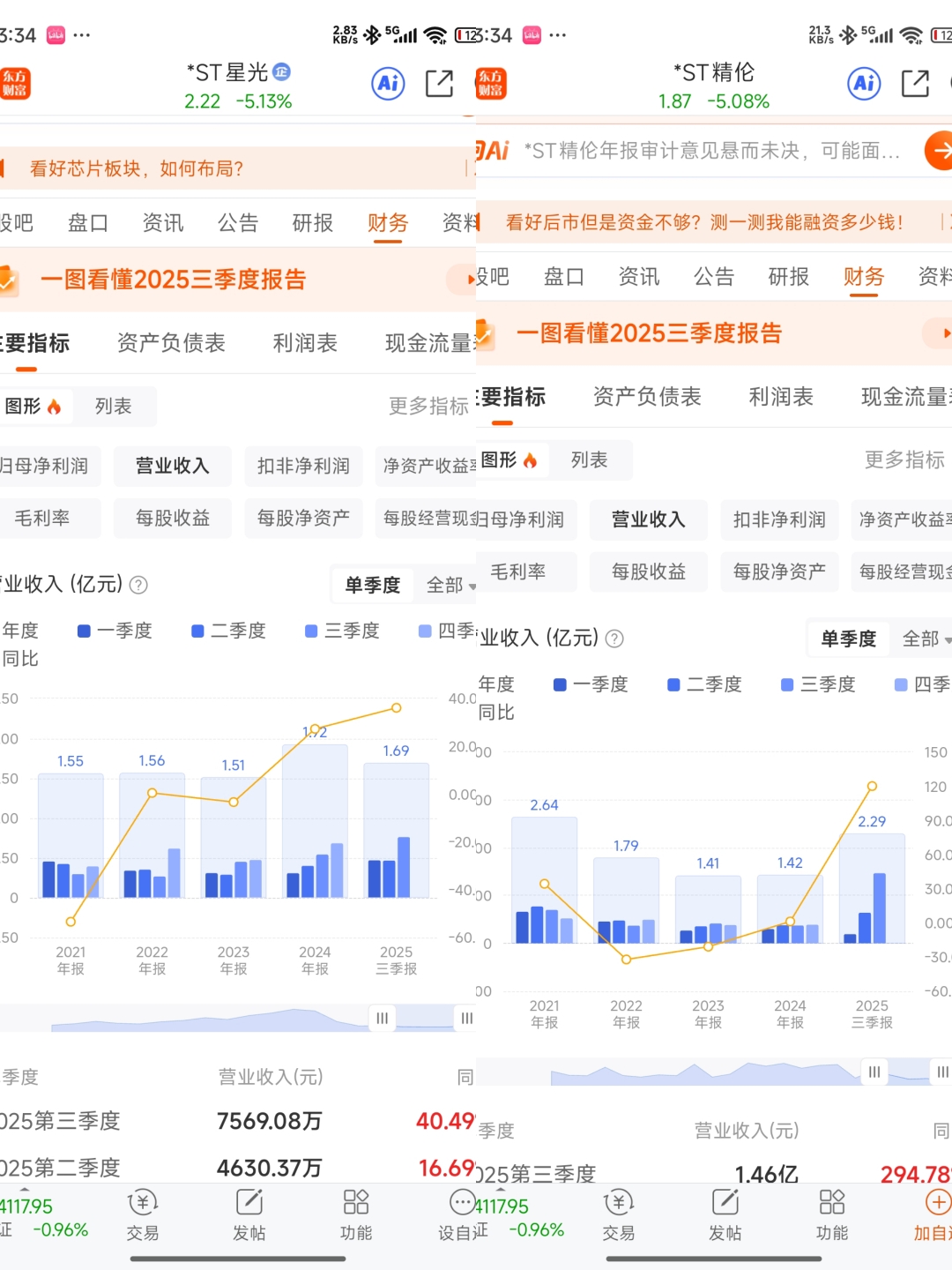Tap 东方财富 logo on *ST星光 screen
The width and height of the screenshot is (952, 1270).
point(14,84)
